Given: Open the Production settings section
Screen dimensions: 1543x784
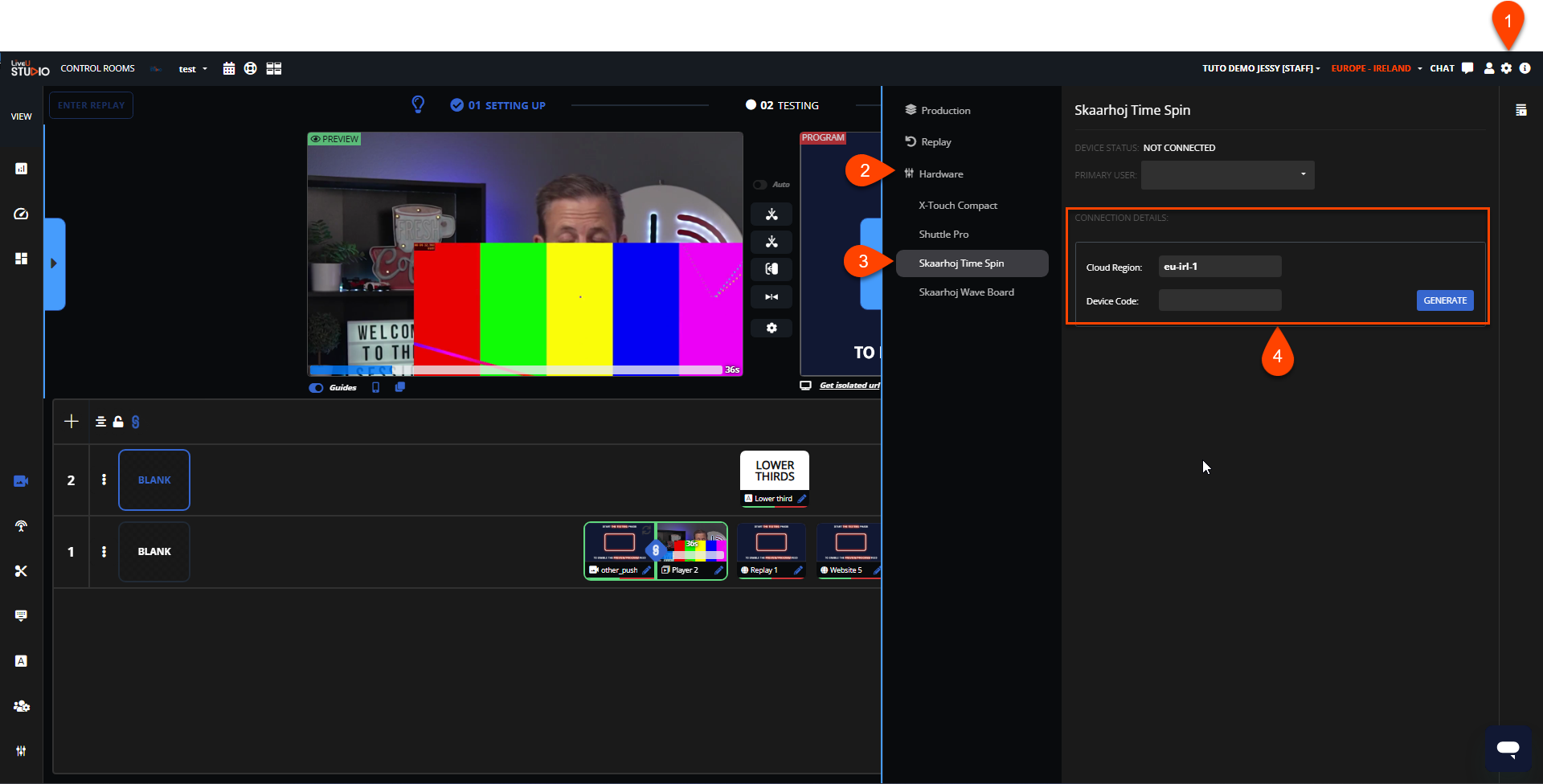Looking at the screenshot, I should click(x=945, y=111).
